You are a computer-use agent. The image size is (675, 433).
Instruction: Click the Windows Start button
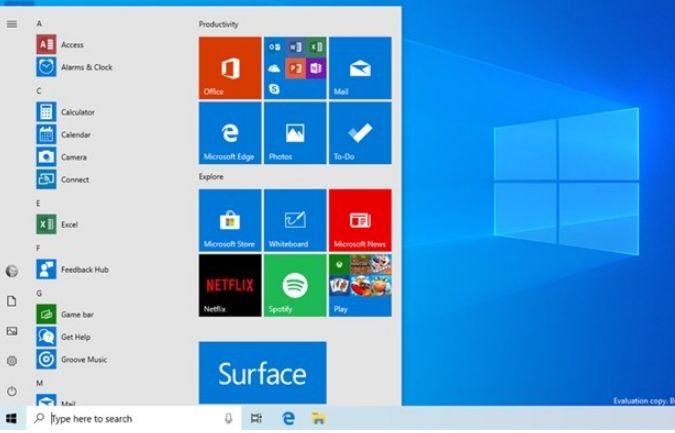[12, 418]
